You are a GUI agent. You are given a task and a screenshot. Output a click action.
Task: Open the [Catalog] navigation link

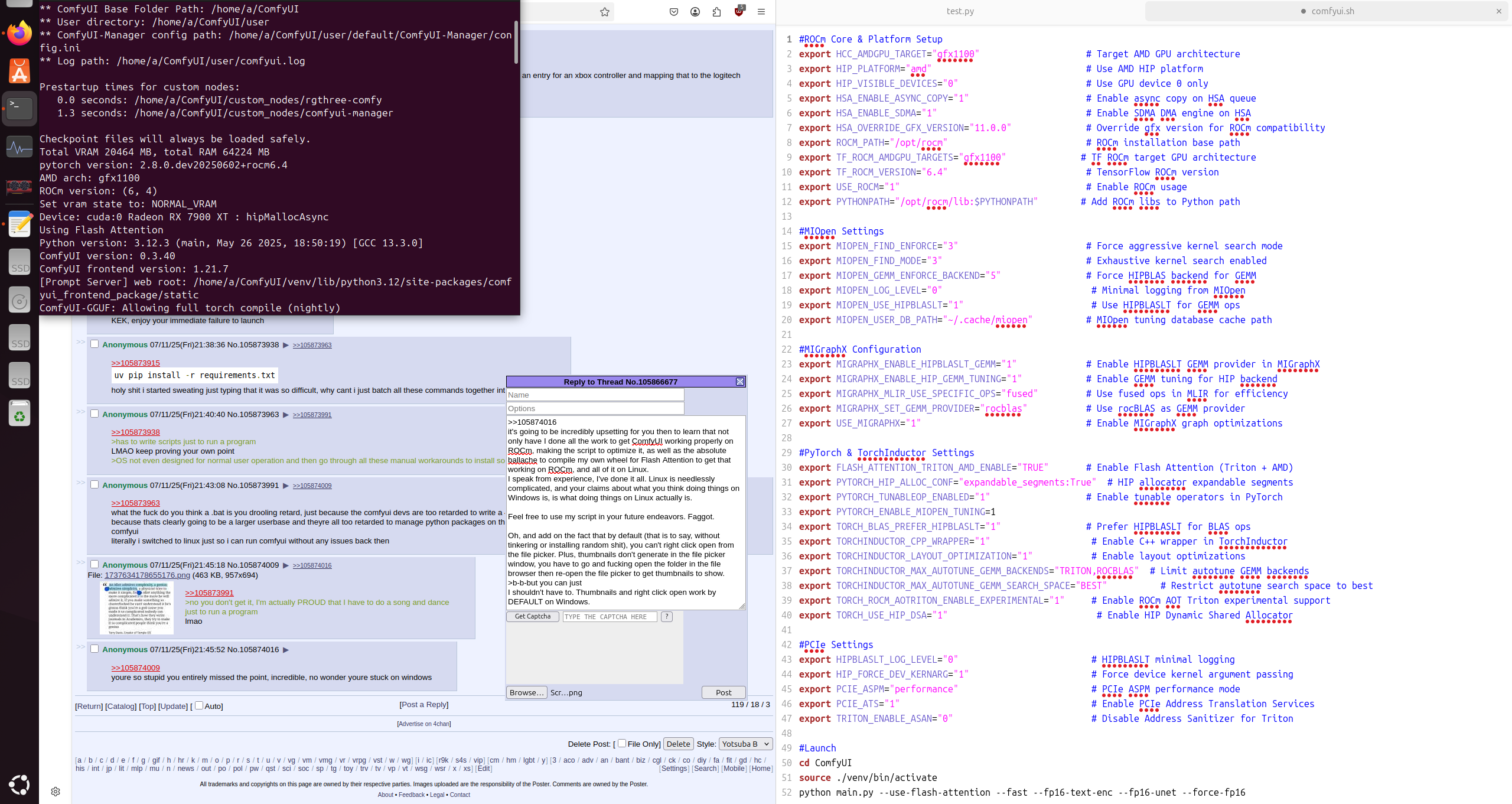point(121,706)
